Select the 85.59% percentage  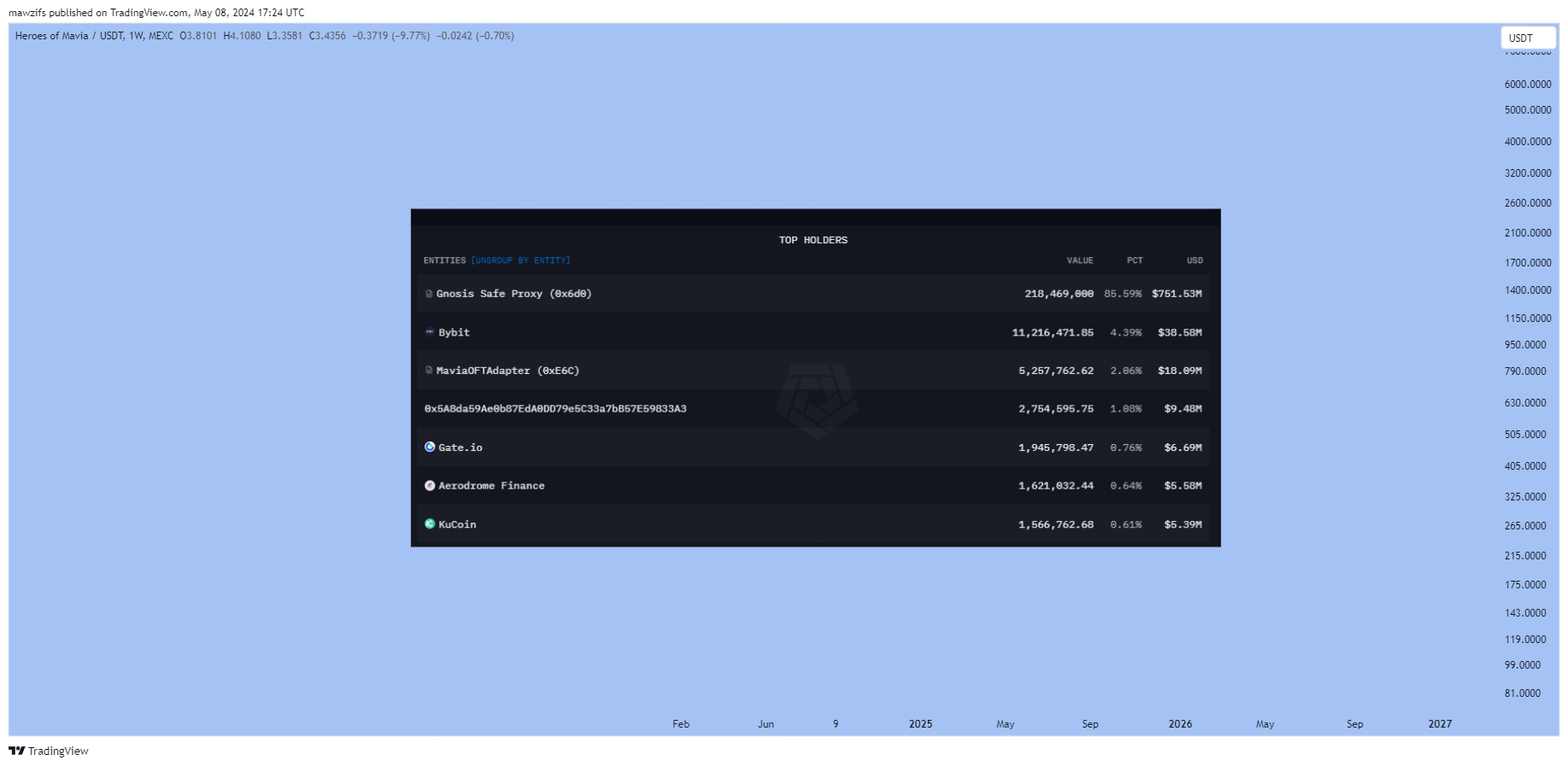[x=1123, y=294]
